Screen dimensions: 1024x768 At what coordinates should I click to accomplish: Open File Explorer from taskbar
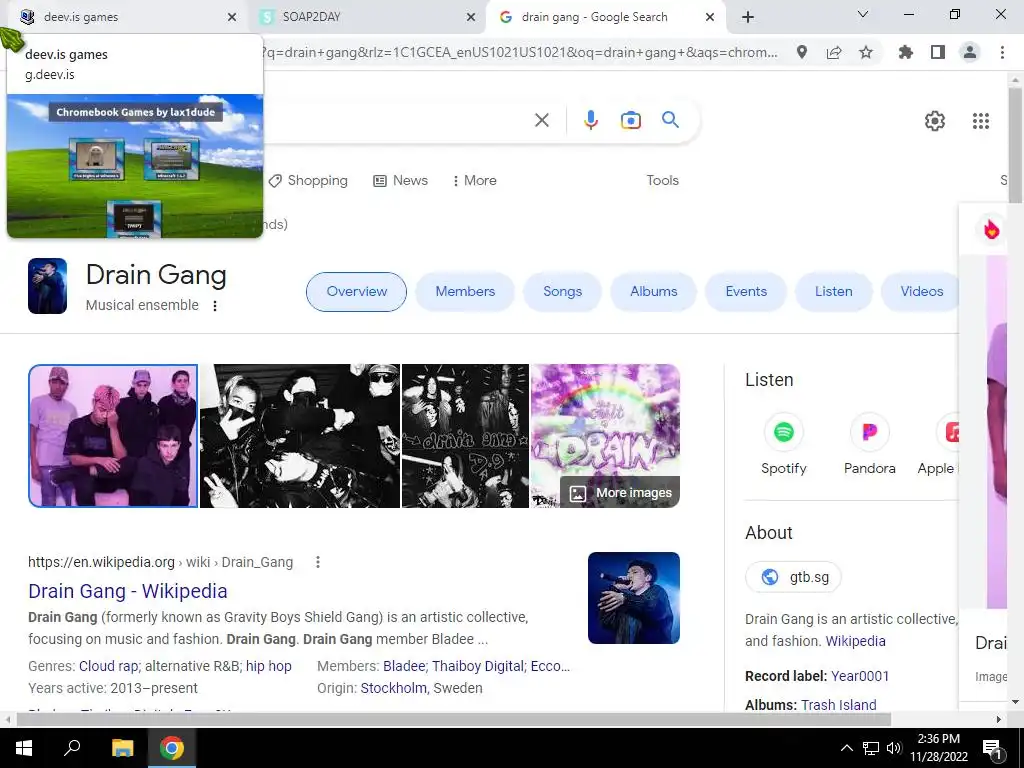(122, 748)
